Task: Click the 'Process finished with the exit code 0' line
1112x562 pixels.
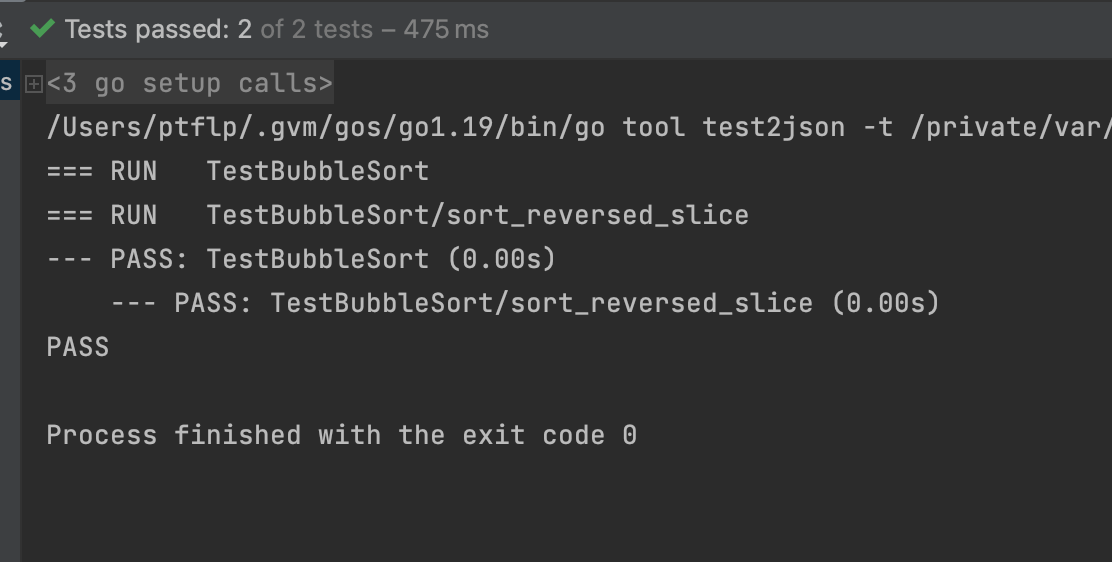Action: click(341, 436)
